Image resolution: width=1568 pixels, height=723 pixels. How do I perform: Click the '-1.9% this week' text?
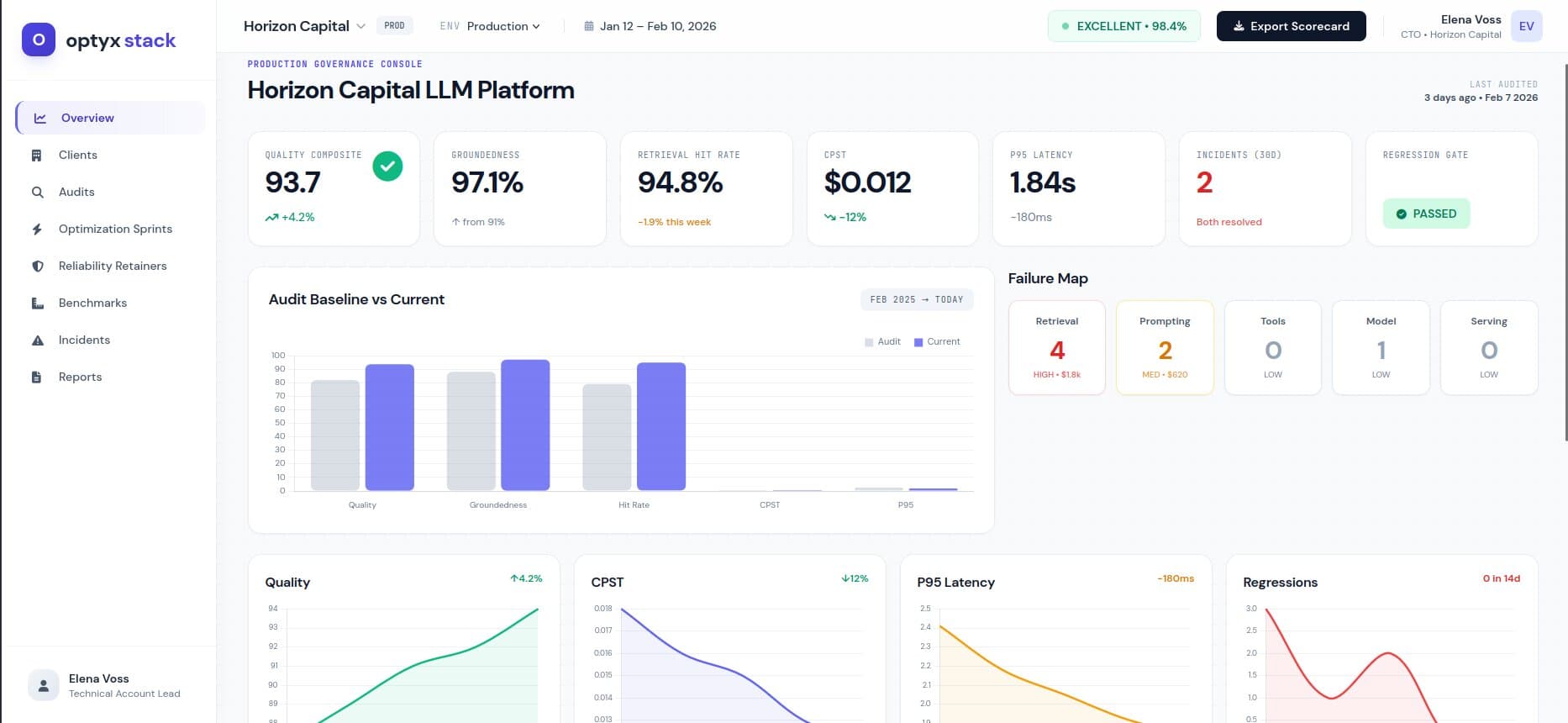(674, 222)
